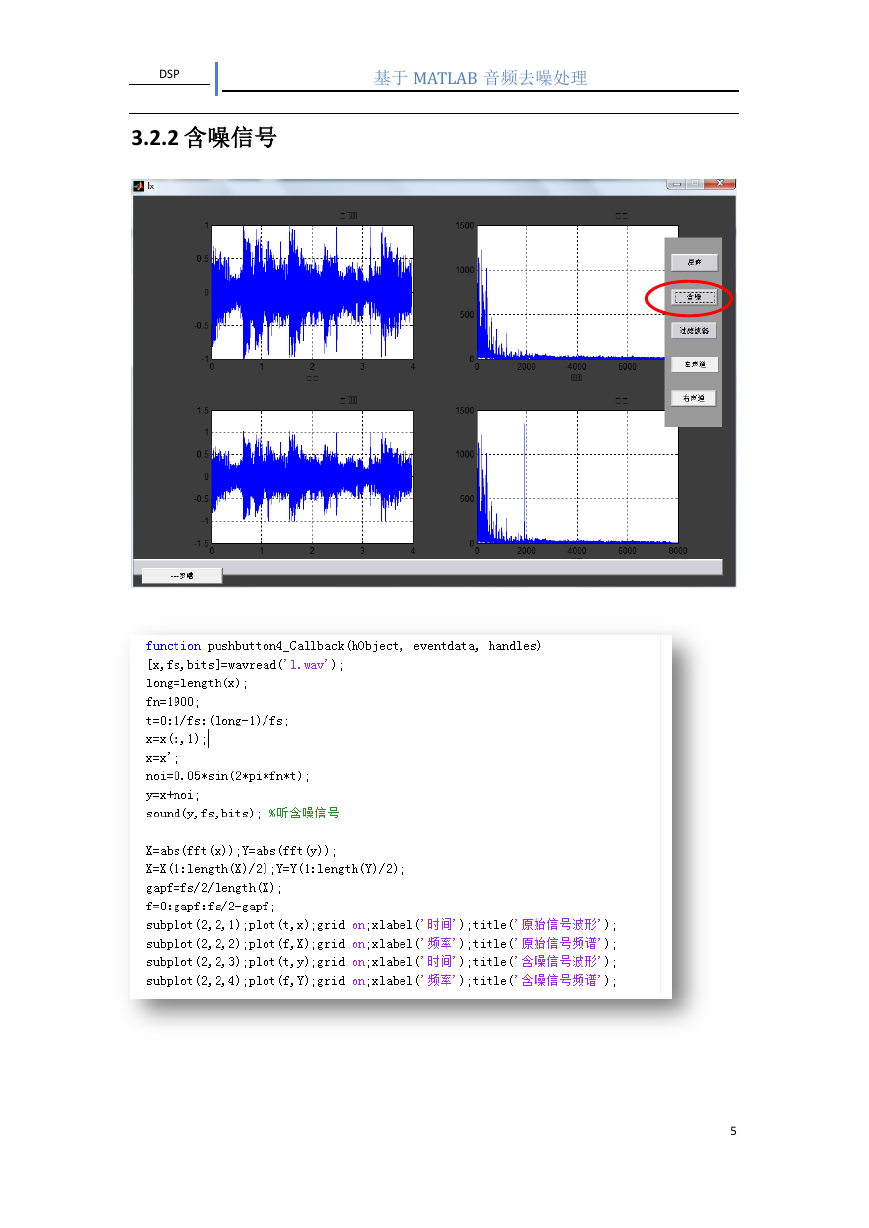Click the button in the bottom-left gray bar
This screenshot has width=869, height=1228.
tap(182, 575)
